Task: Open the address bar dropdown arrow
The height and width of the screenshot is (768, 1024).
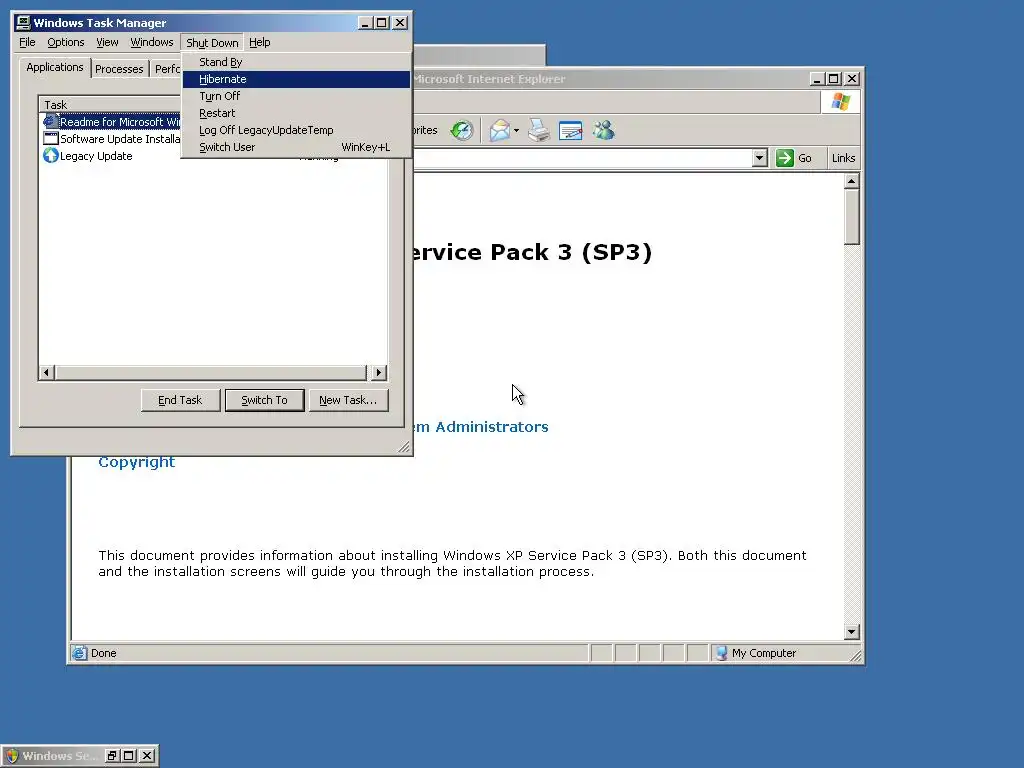Action: (x=759, y=158)
